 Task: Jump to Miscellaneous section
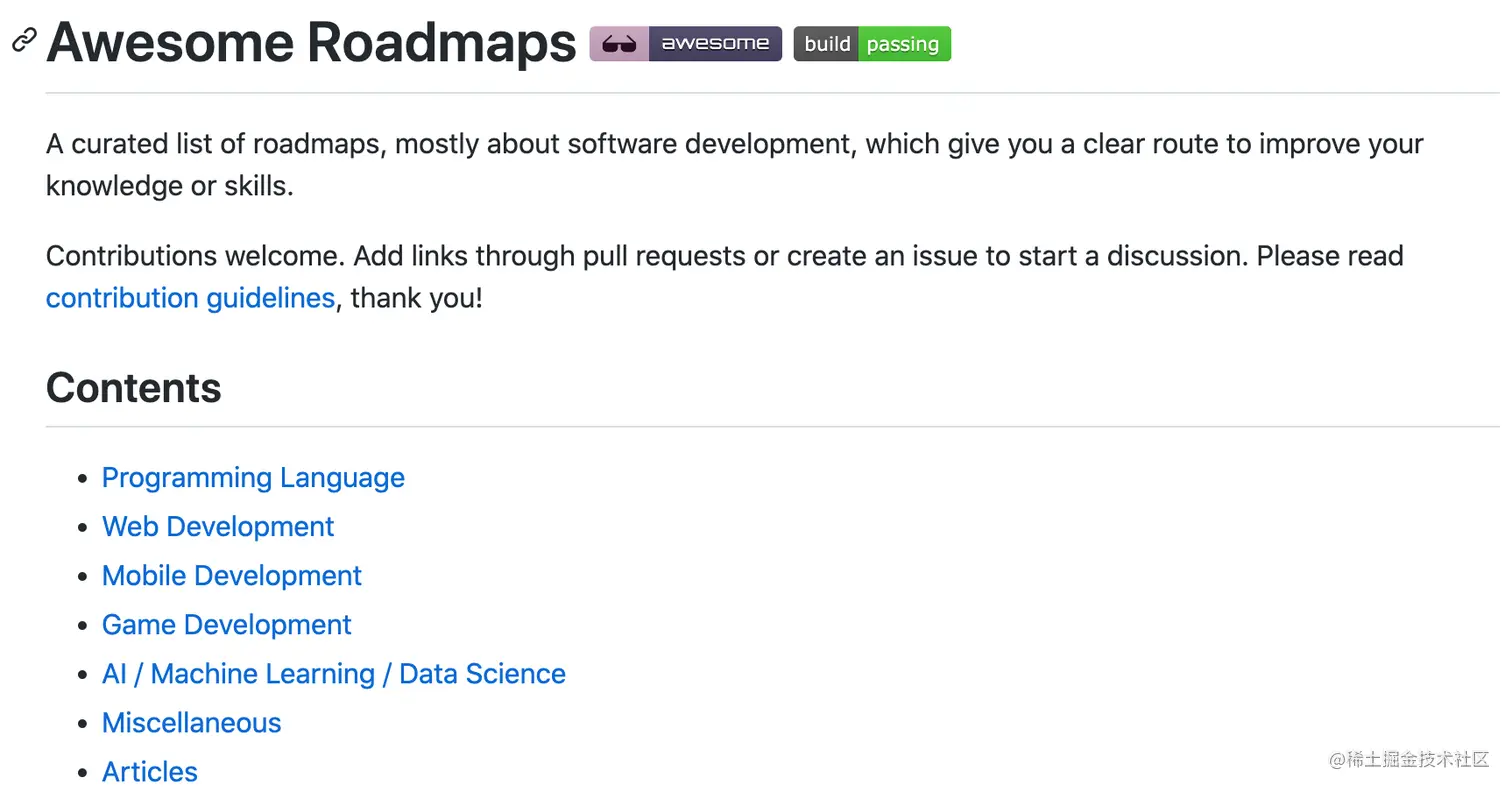click(x=192, y=723)
